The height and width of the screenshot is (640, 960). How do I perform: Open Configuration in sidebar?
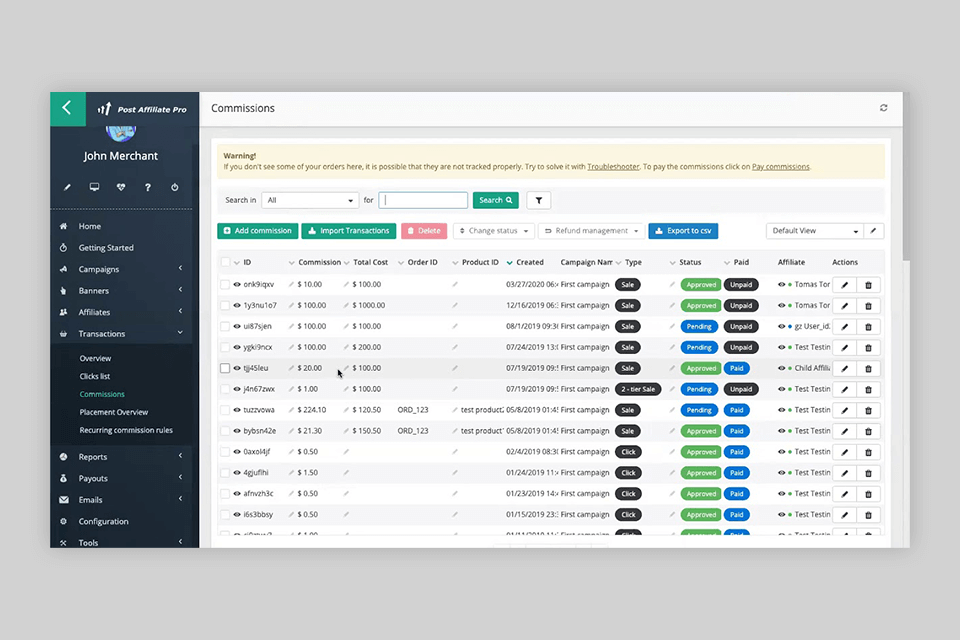pos(103,521)
